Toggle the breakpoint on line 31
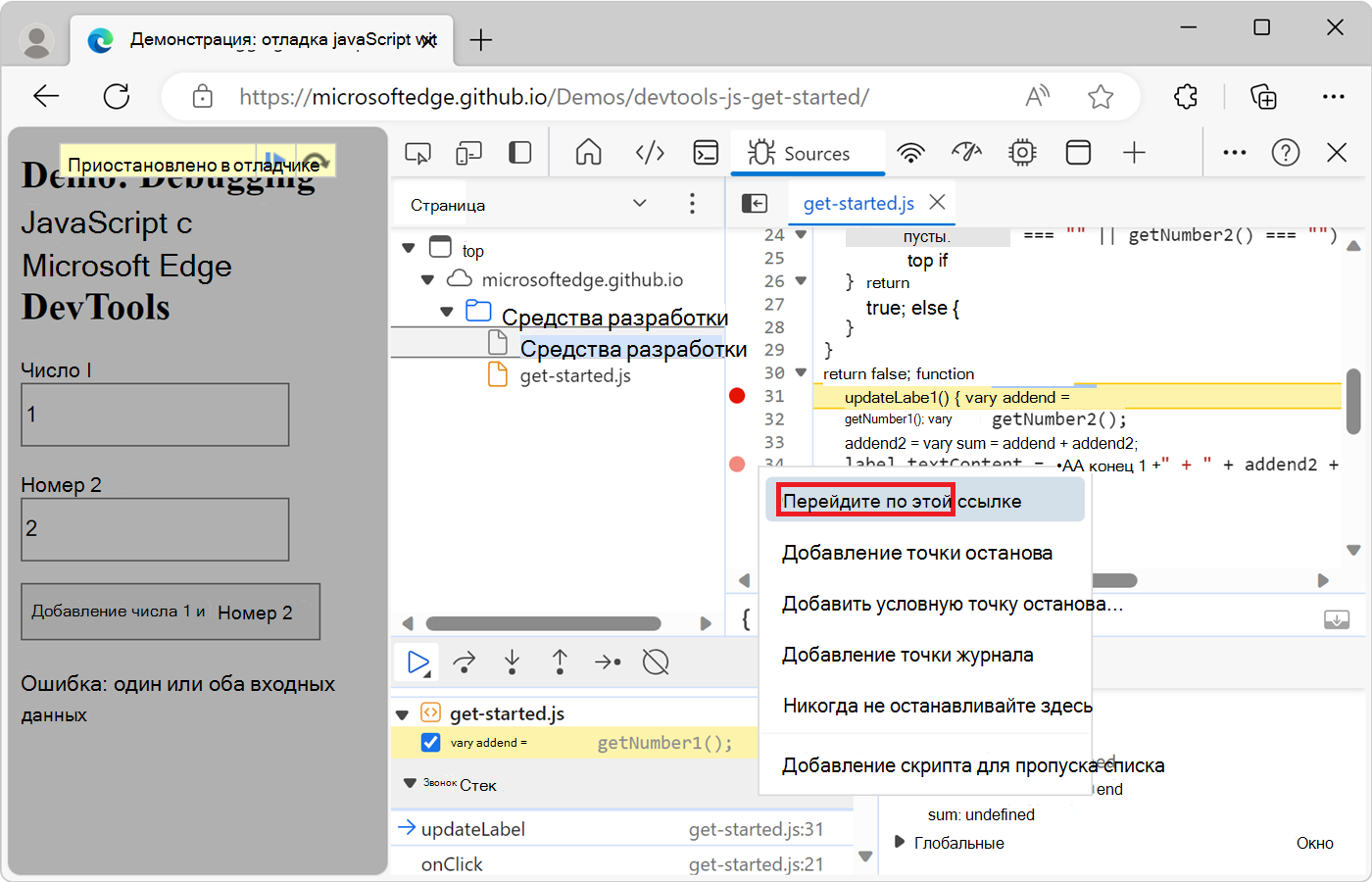 click(x=737, y=396)
